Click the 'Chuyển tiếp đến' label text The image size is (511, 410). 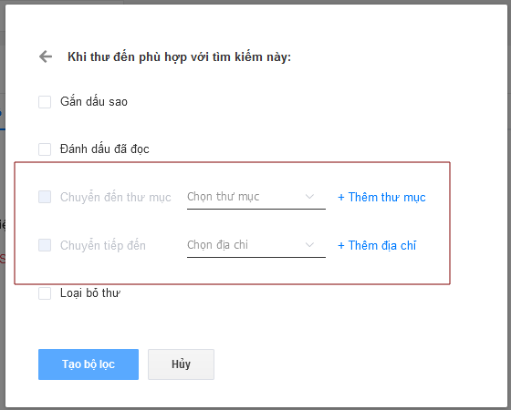pos(103,245)
